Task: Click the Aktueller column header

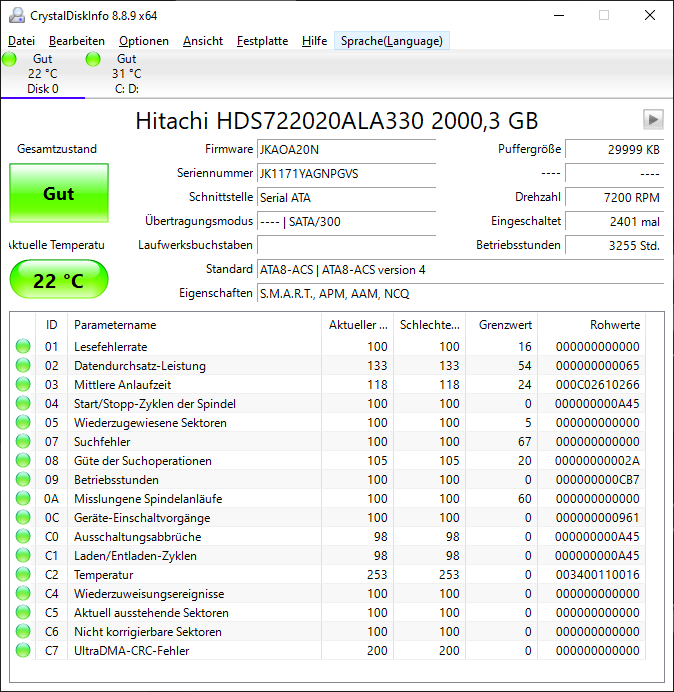Action: pos(358,325)
